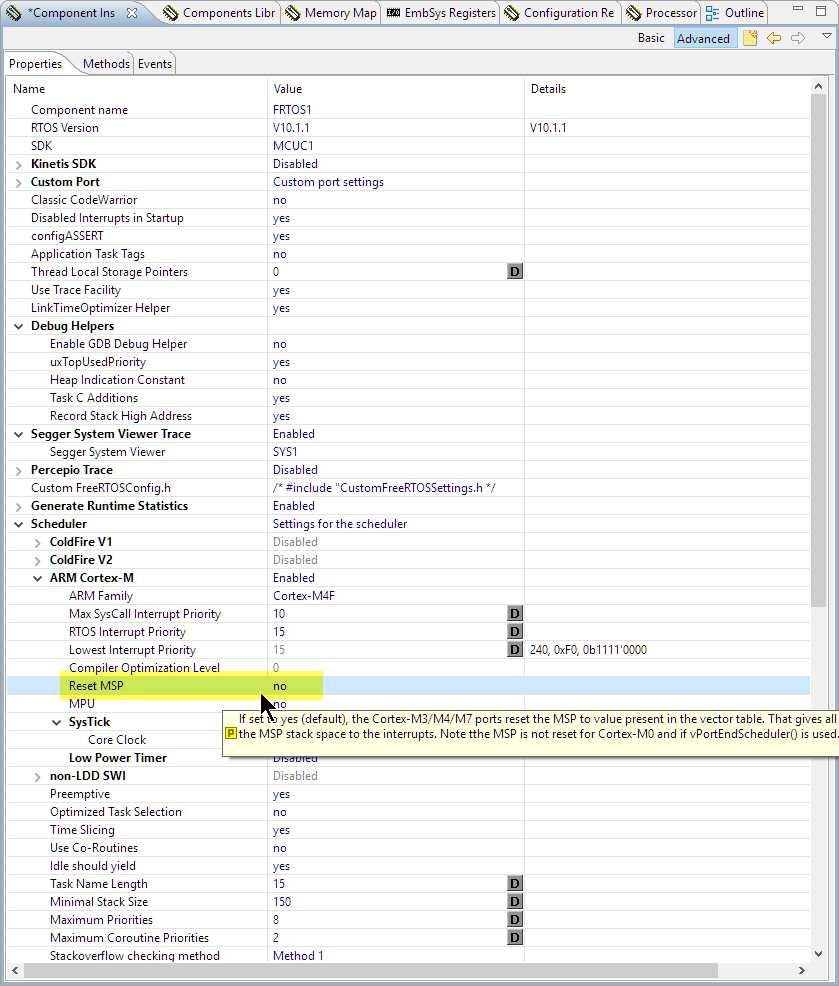The height and width of the screenshot is (986, 839).
Task: Navigate forward with the right arrow icon
Action: coord(797,38)
